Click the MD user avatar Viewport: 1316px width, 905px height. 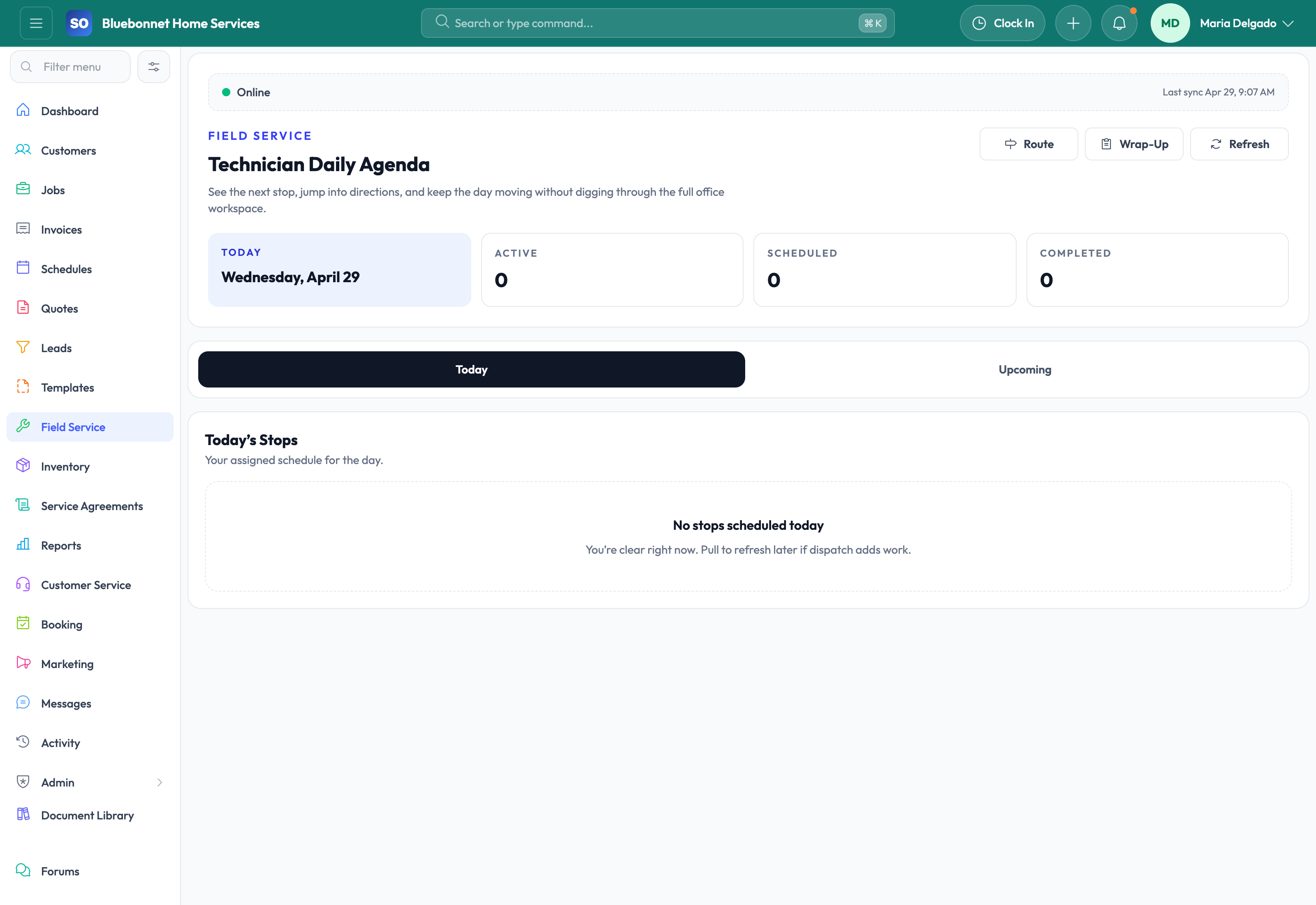tap(1170, 23)
